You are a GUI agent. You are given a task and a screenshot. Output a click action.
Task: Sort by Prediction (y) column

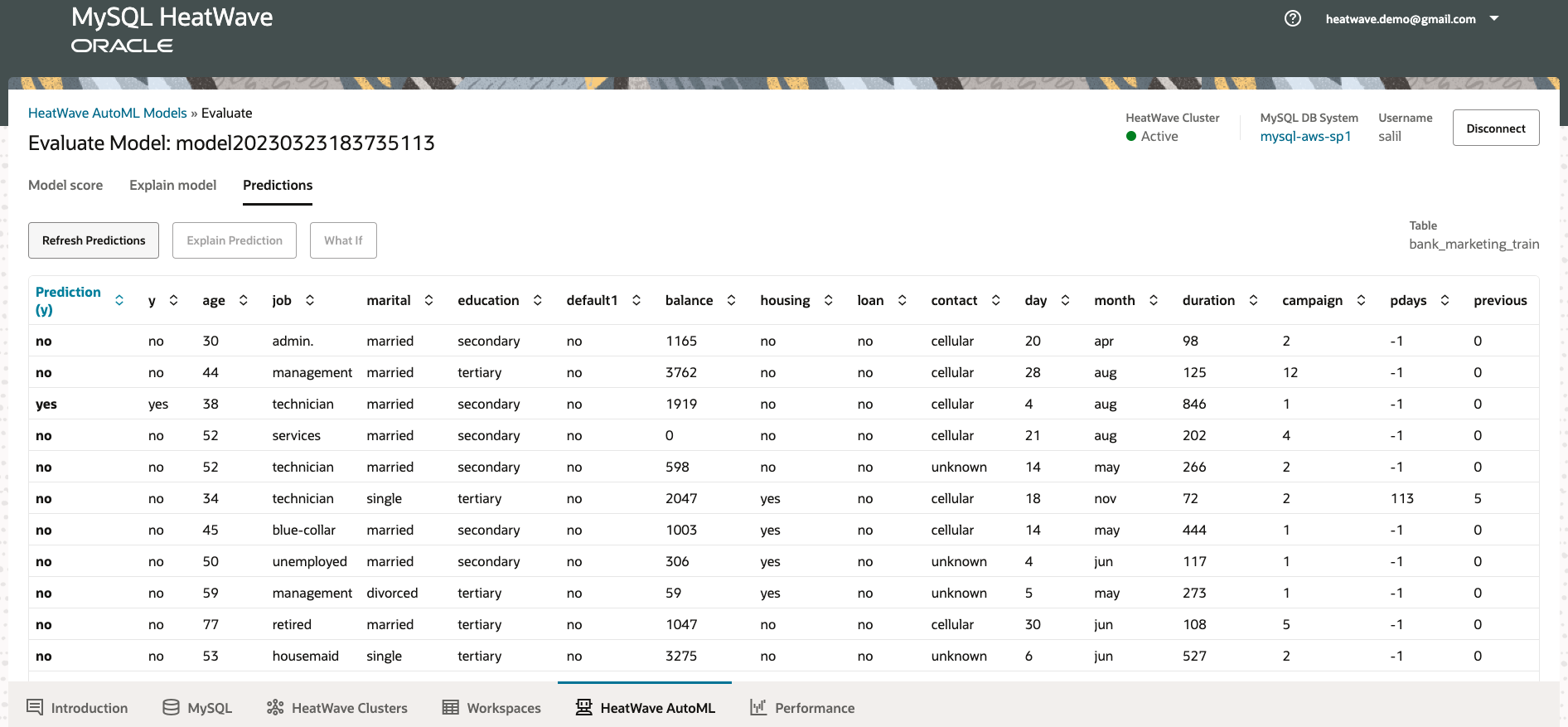[x=119, y=300]
